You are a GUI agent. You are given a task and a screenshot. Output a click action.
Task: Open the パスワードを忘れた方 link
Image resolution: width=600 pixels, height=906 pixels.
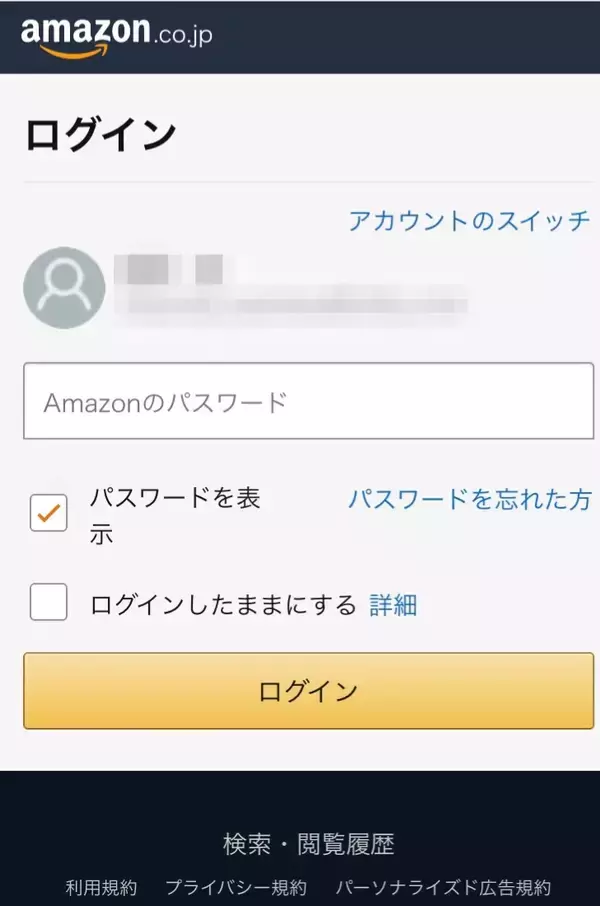click(469, 499)
